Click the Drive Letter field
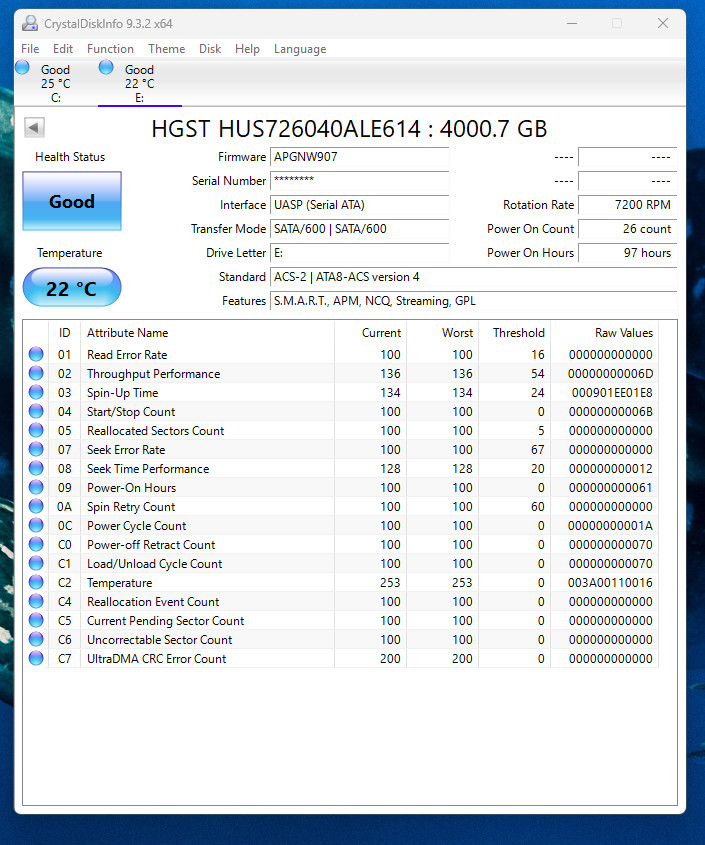This screenshot has height=845, width=705. pos(360,253)
